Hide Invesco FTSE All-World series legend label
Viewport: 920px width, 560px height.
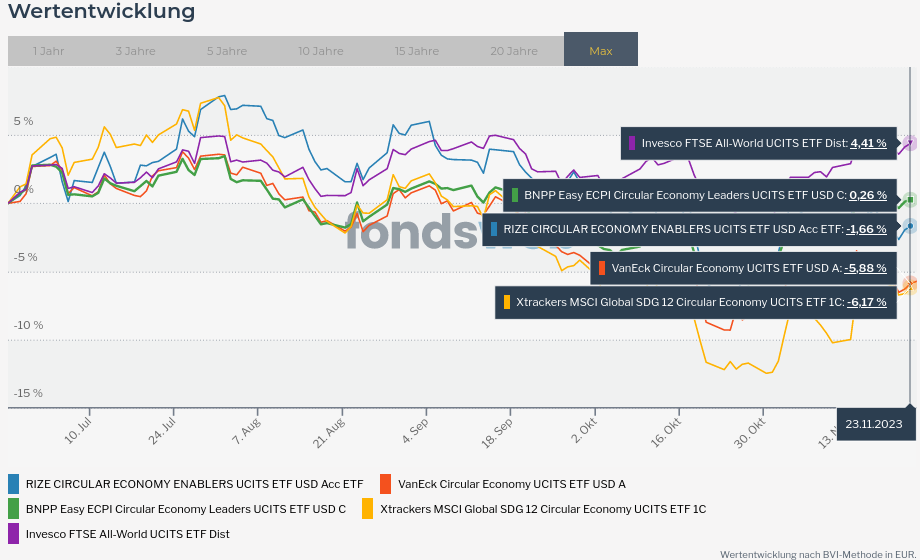[x=127, y=534]
